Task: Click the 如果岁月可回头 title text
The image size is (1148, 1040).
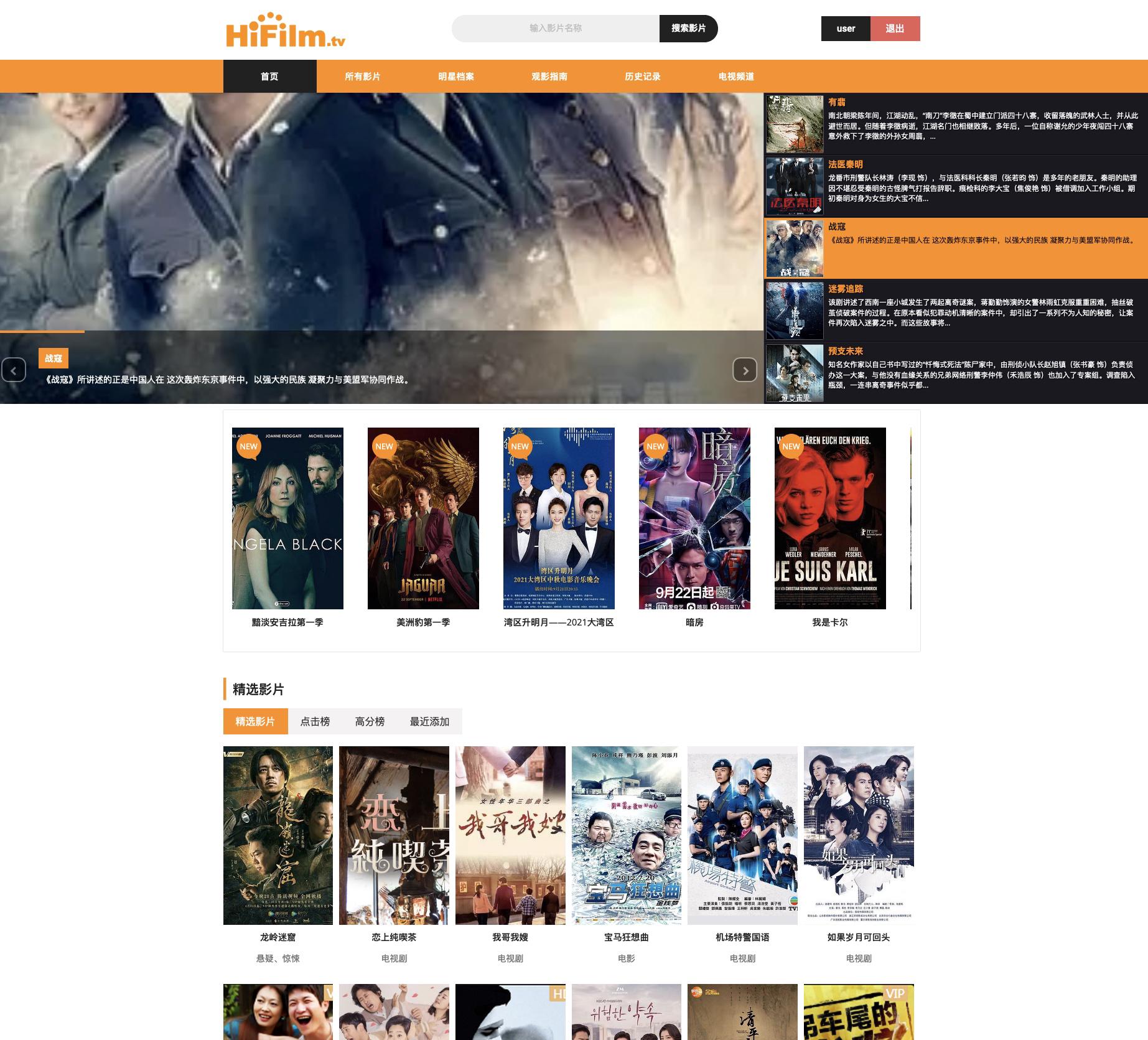Action: click(x=859, y=937)
